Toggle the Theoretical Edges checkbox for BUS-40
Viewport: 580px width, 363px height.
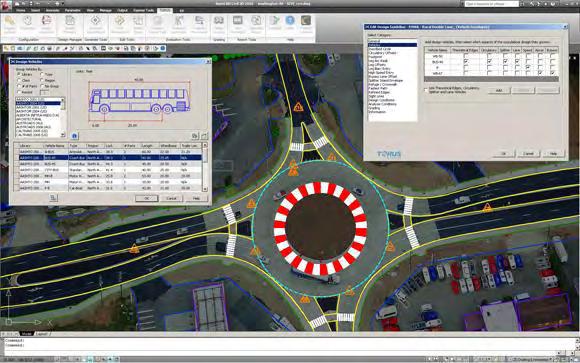466,62
